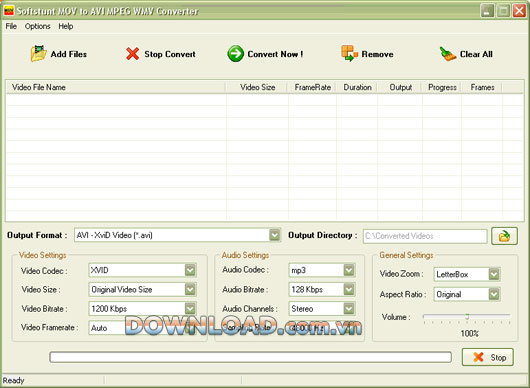Click the red X Stop Convert icon

(132, 54)
